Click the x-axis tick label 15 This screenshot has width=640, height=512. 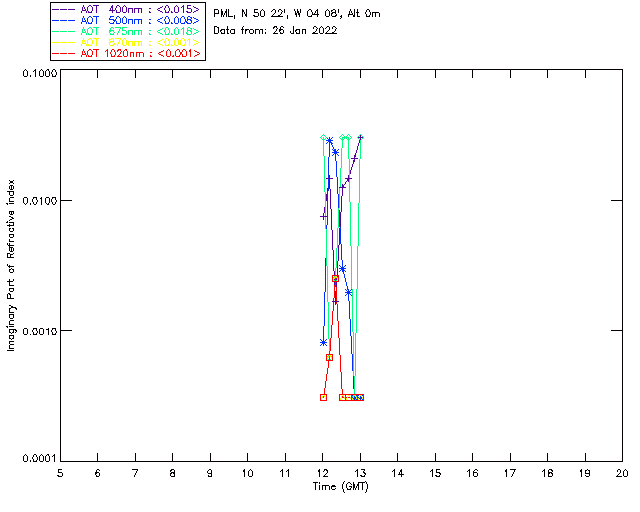pos(436,473)
